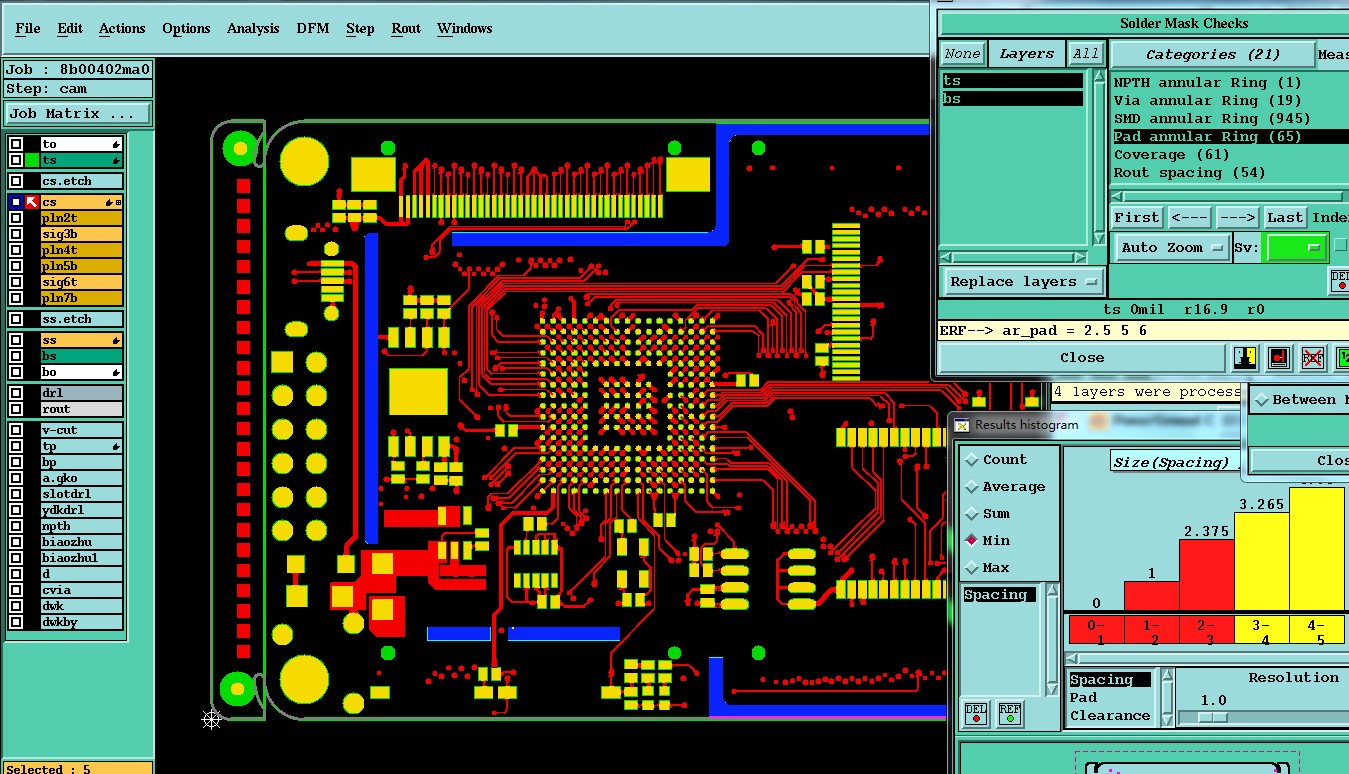
Task: Toggle the checkbox for layer drl
Action: pos(16,393)
